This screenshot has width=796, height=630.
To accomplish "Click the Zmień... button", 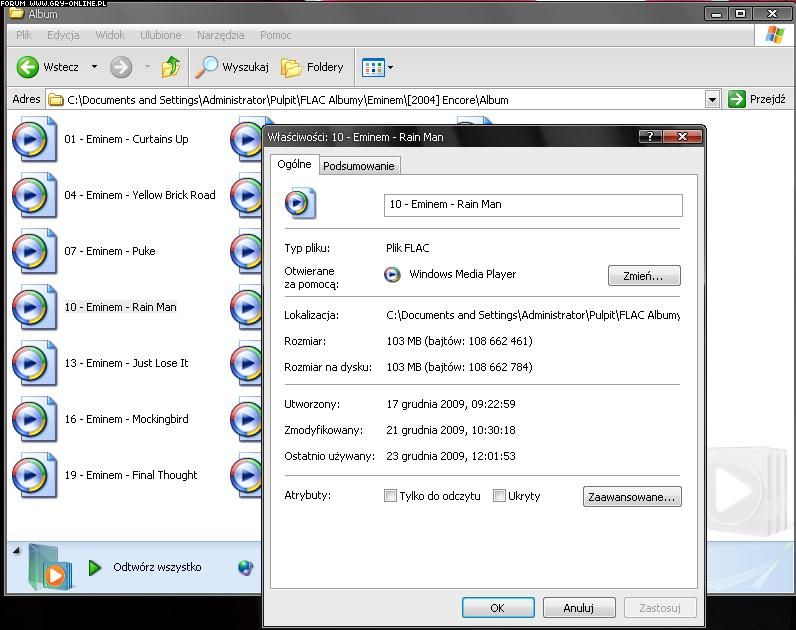I will (644, 275).
